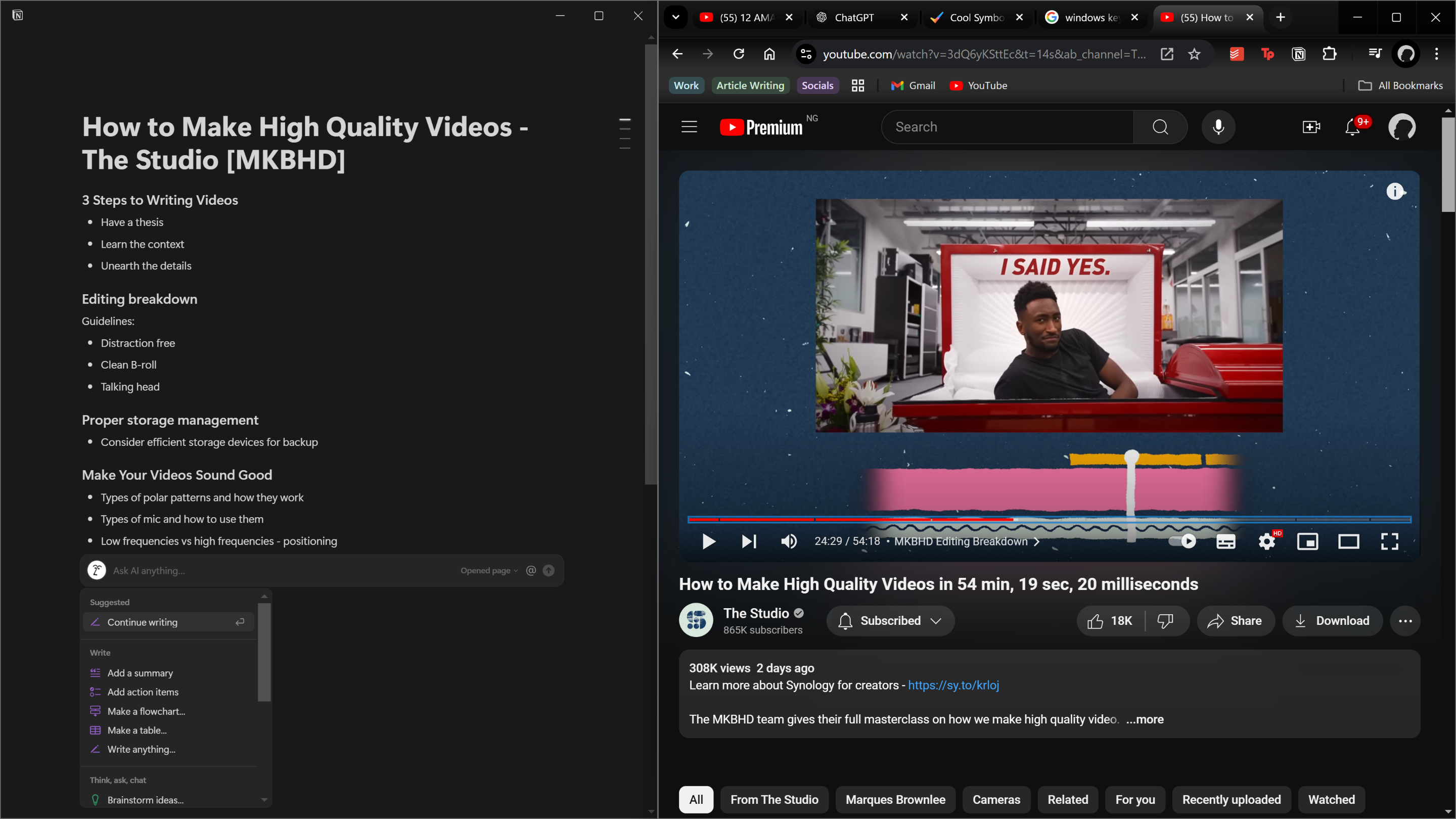Open video player settings gear
The image size is (1456, 819).
click(x=1266, y=541)
